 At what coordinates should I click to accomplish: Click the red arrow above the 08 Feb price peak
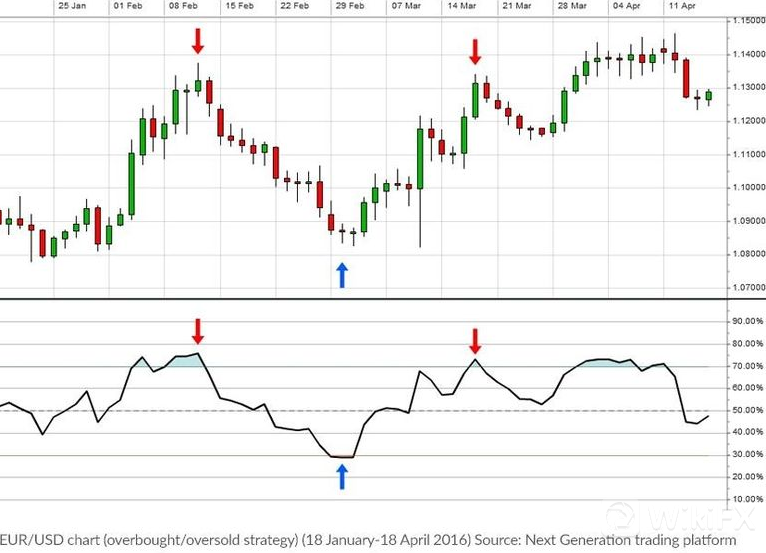click(198, 41)
